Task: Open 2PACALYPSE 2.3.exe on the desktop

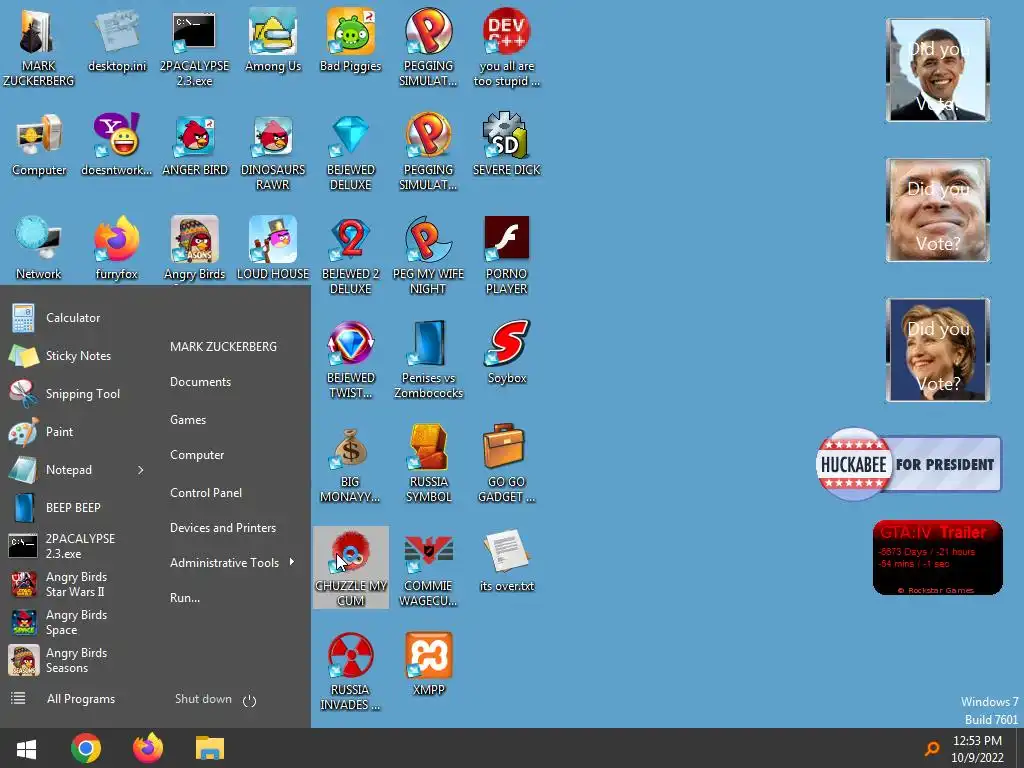Action: coord(195,47)
